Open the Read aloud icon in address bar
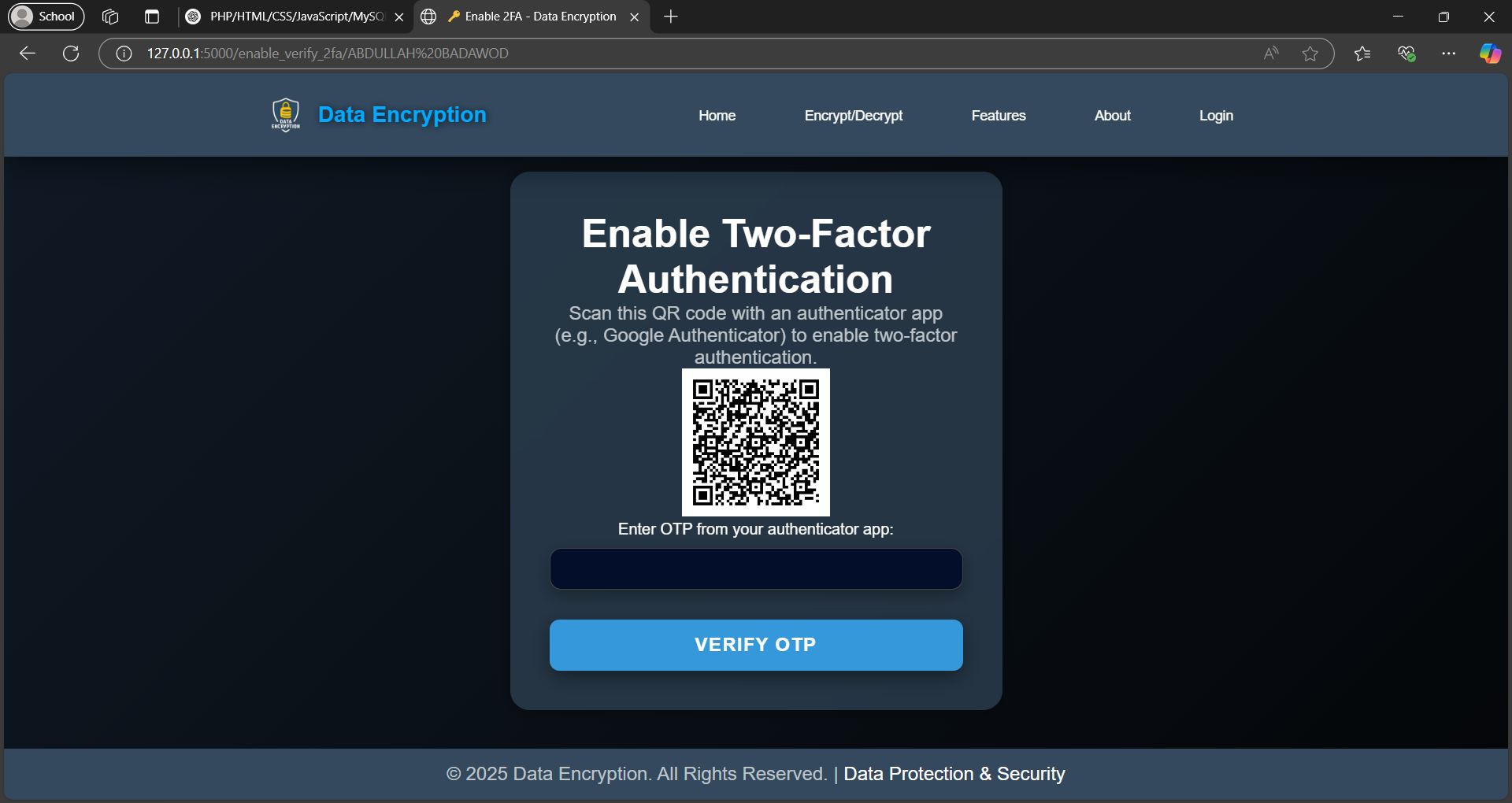The width and height of the screenshot is (1512, 803). click(1271, 54)
